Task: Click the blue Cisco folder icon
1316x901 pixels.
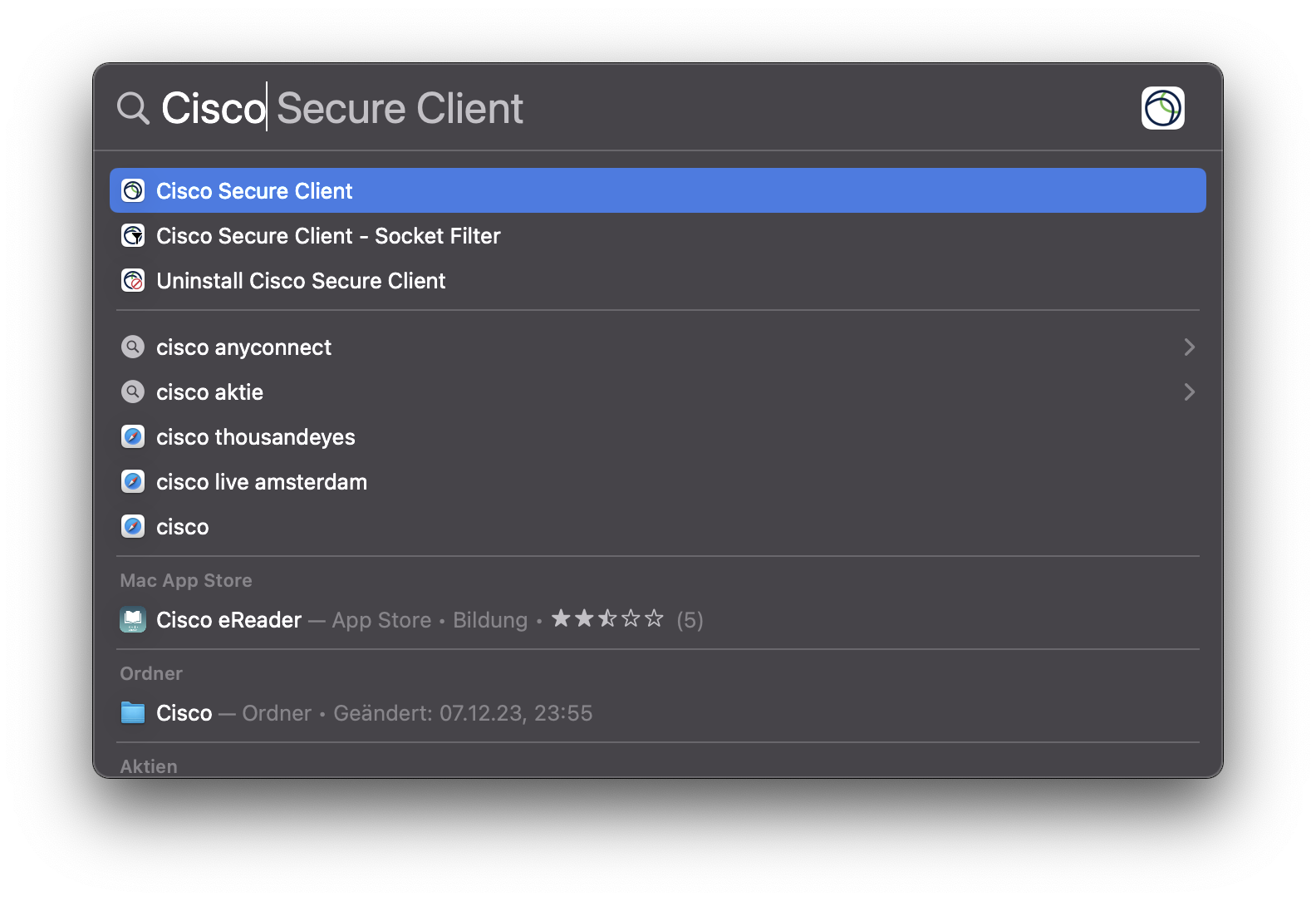Action: [x=133, y=713]
